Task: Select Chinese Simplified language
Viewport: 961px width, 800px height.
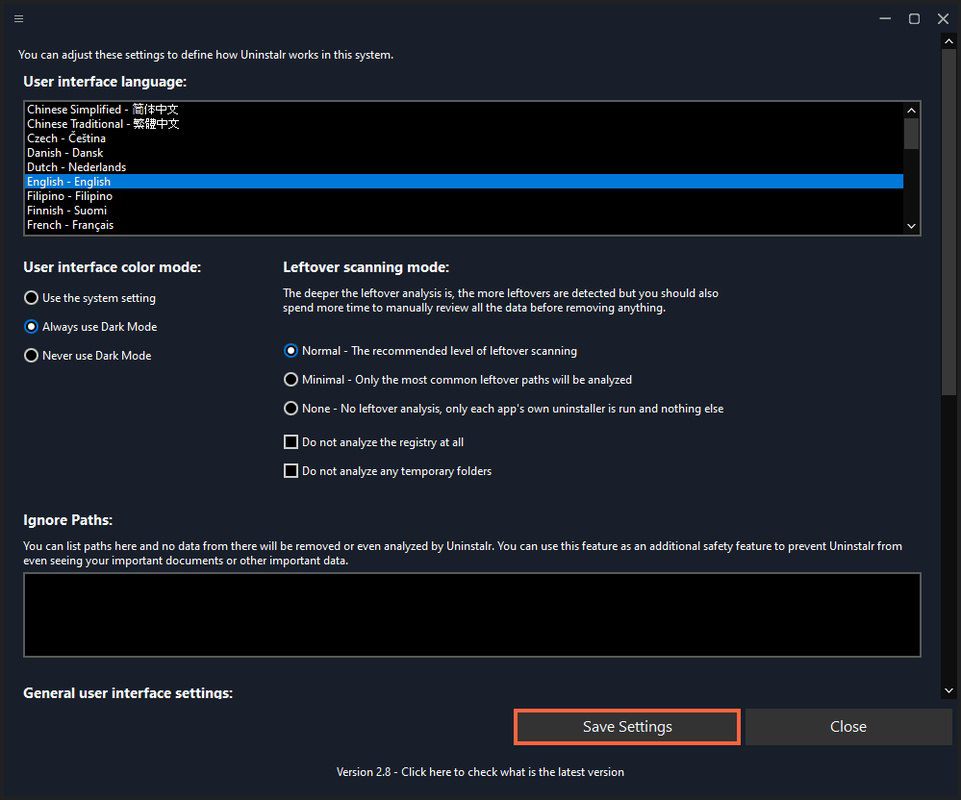Action: coord(464,109)
